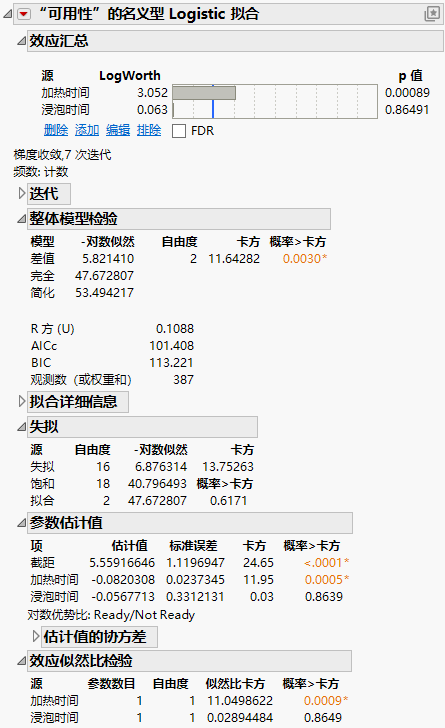Collapse the nominal Logistic fit report outline
The height and width of the screenshot is (728, 445).
[7, 14]
